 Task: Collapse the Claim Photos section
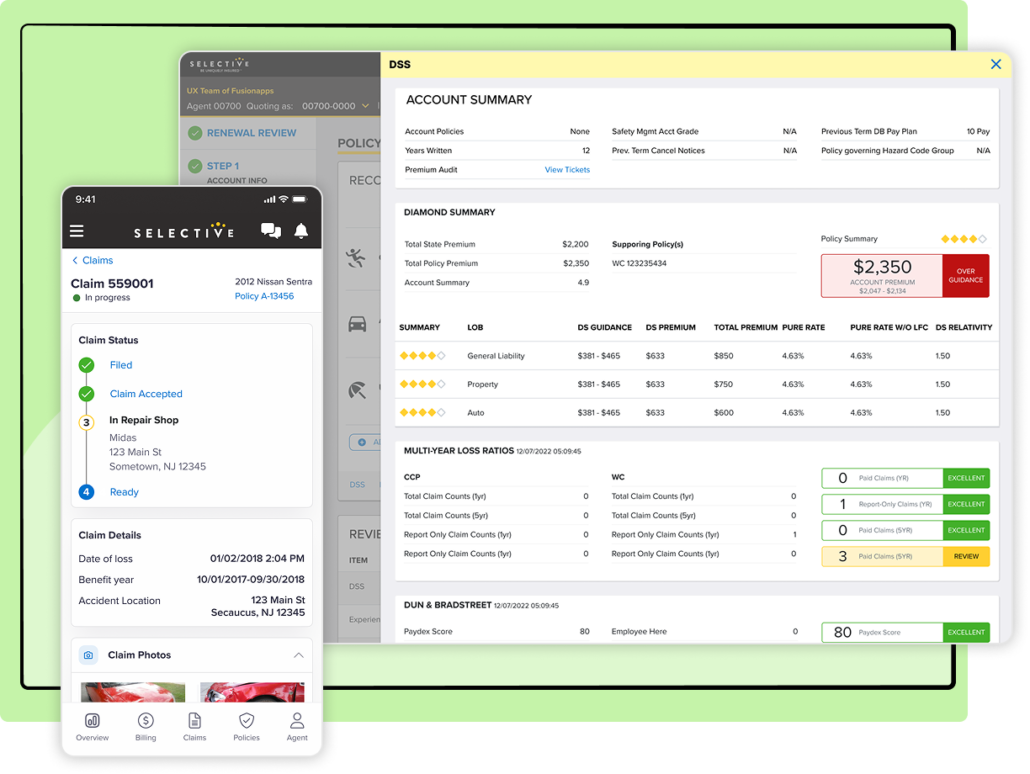pos(298,655)
